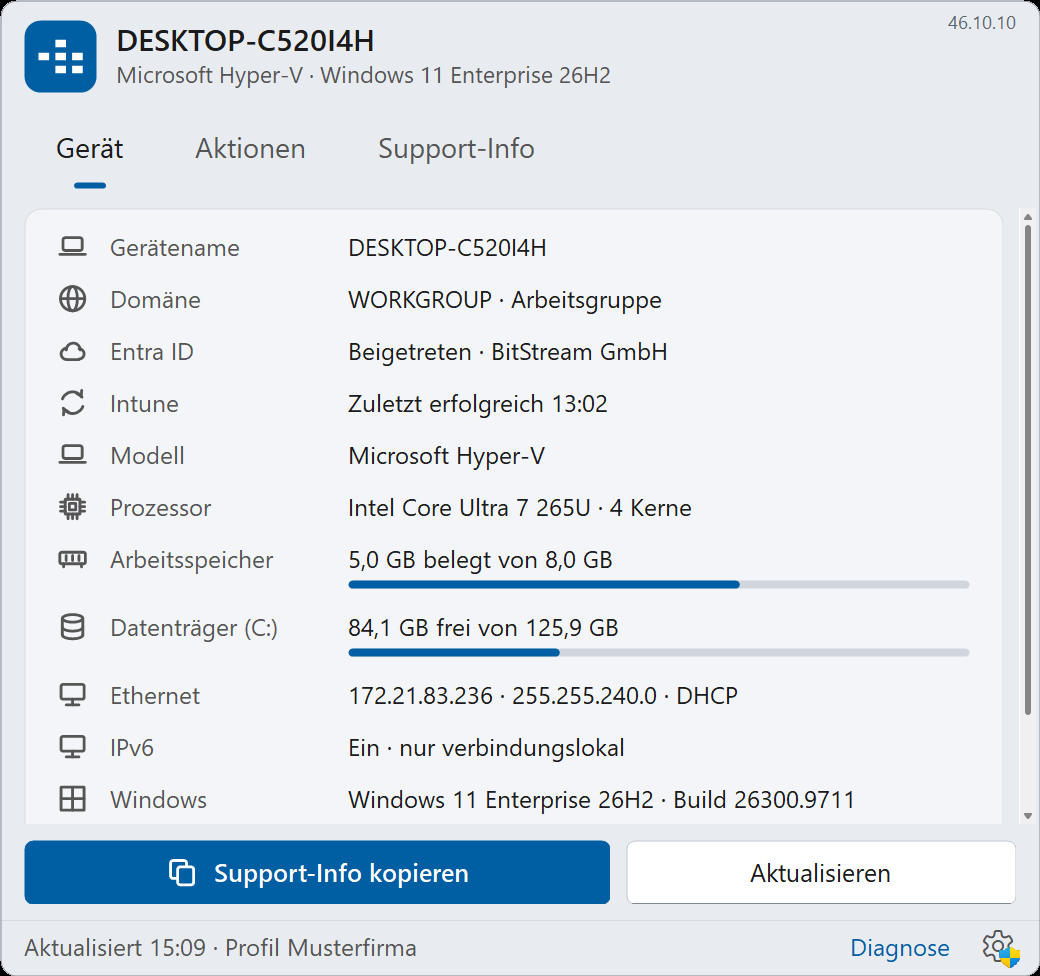Click the scrollbar down arrow
Screen dimensions: 1040x976
pyautogui.click(x=1027, y=816)
